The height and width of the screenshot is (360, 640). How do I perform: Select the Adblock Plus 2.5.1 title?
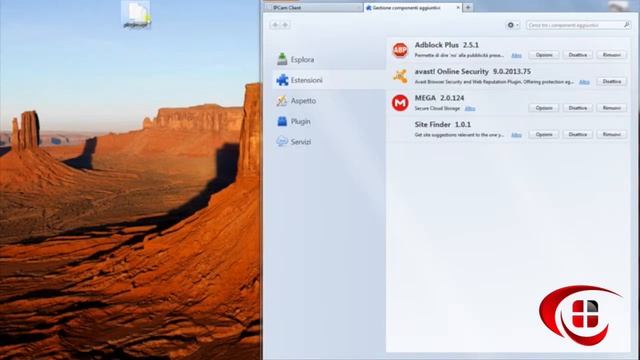click(x=447, y=45)
